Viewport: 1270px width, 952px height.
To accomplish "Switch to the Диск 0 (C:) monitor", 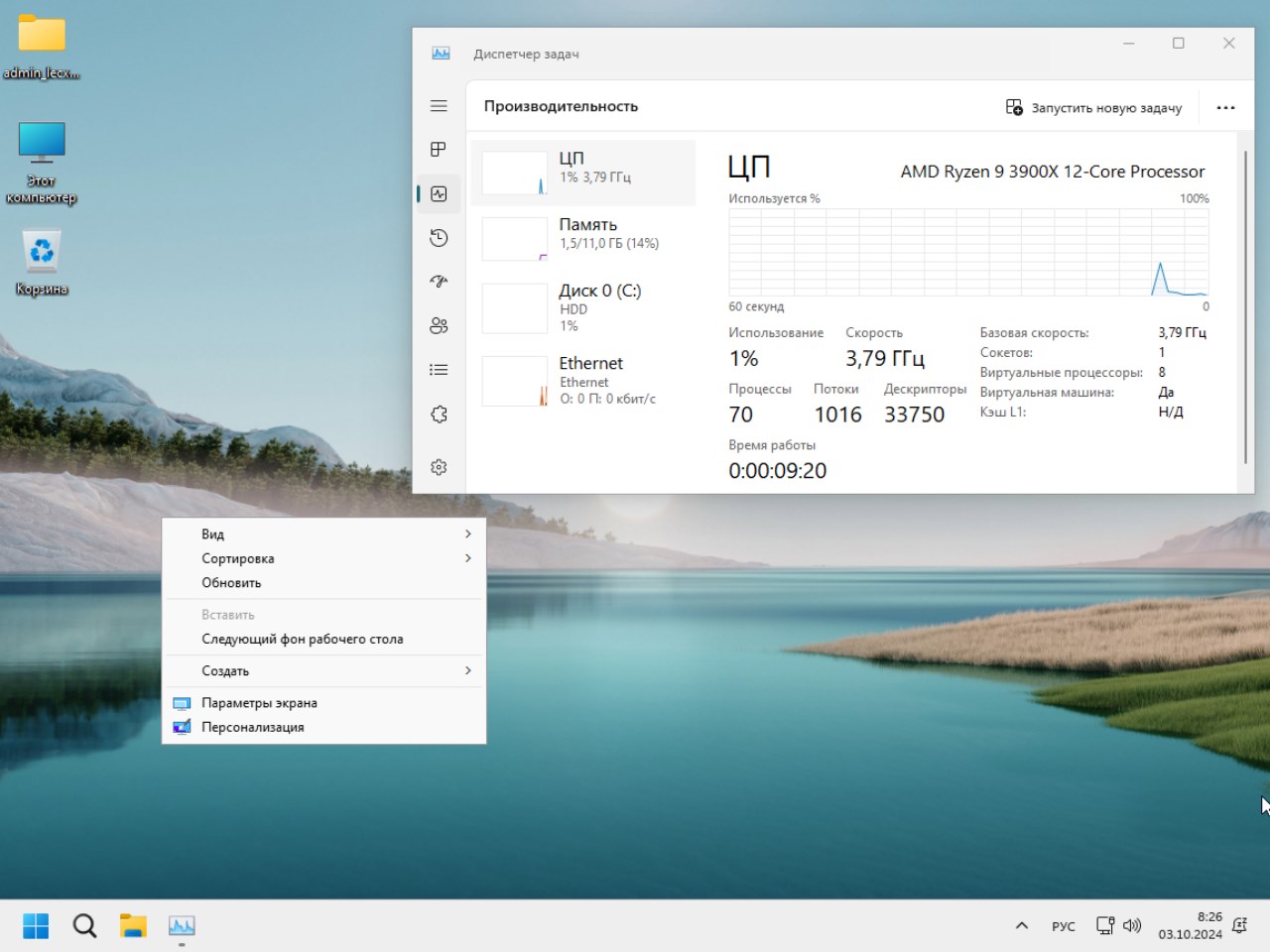I will [585, 307].
